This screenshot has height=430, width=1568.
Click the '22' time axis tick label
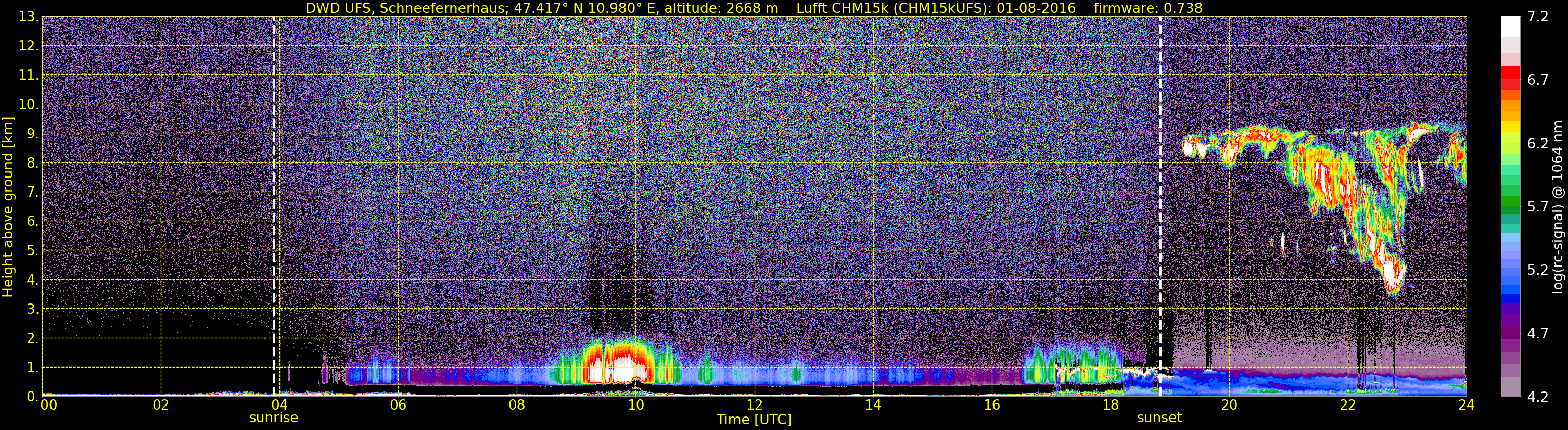pos(1348,405)
